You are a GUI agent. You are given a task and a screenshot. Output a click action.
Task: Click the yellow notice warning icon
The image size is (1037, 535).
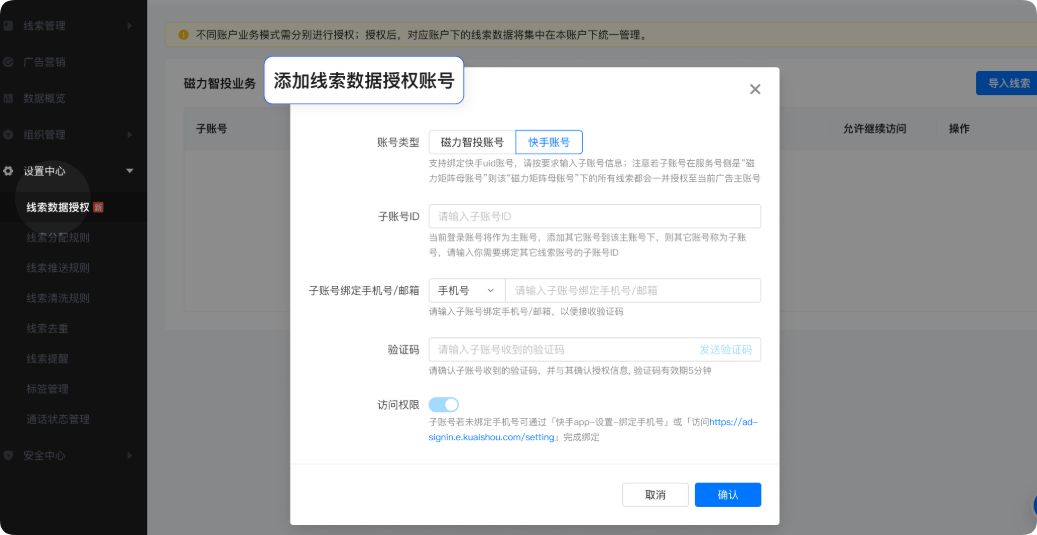(x=183, y=34)
